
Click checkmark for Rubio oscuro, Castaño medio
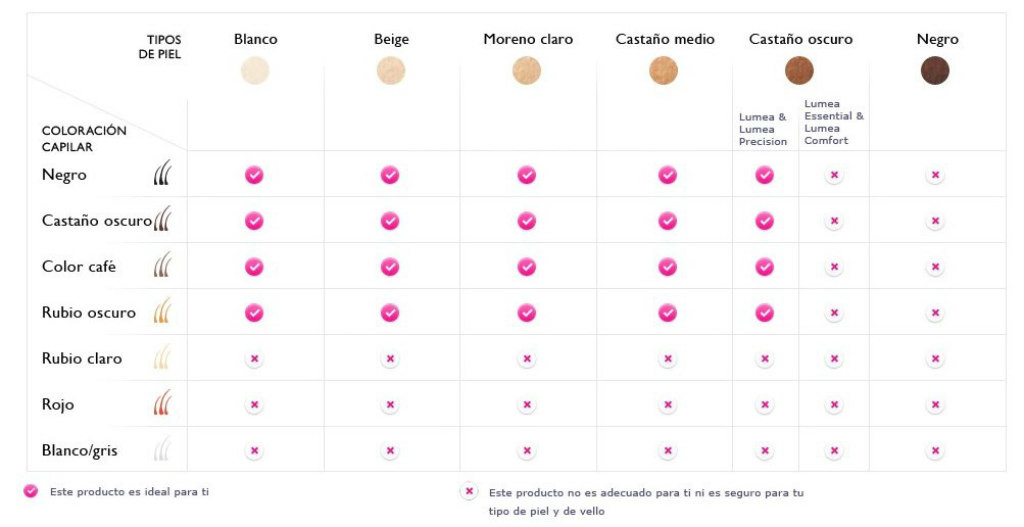pyautogui.click(x=667, y=313)
